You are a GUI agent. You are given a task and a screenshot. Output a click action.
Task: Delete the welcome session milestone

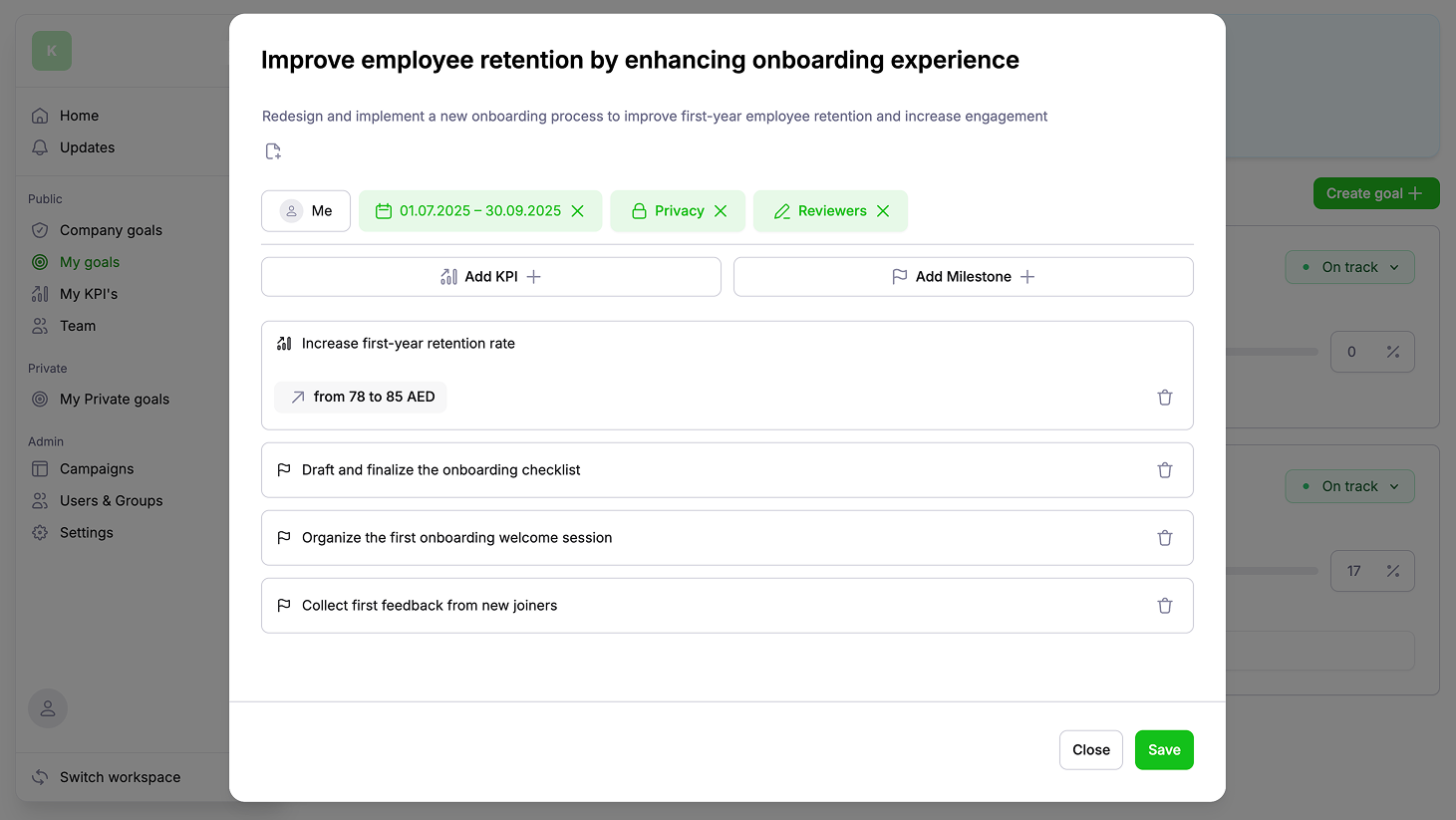point(1164,538)
